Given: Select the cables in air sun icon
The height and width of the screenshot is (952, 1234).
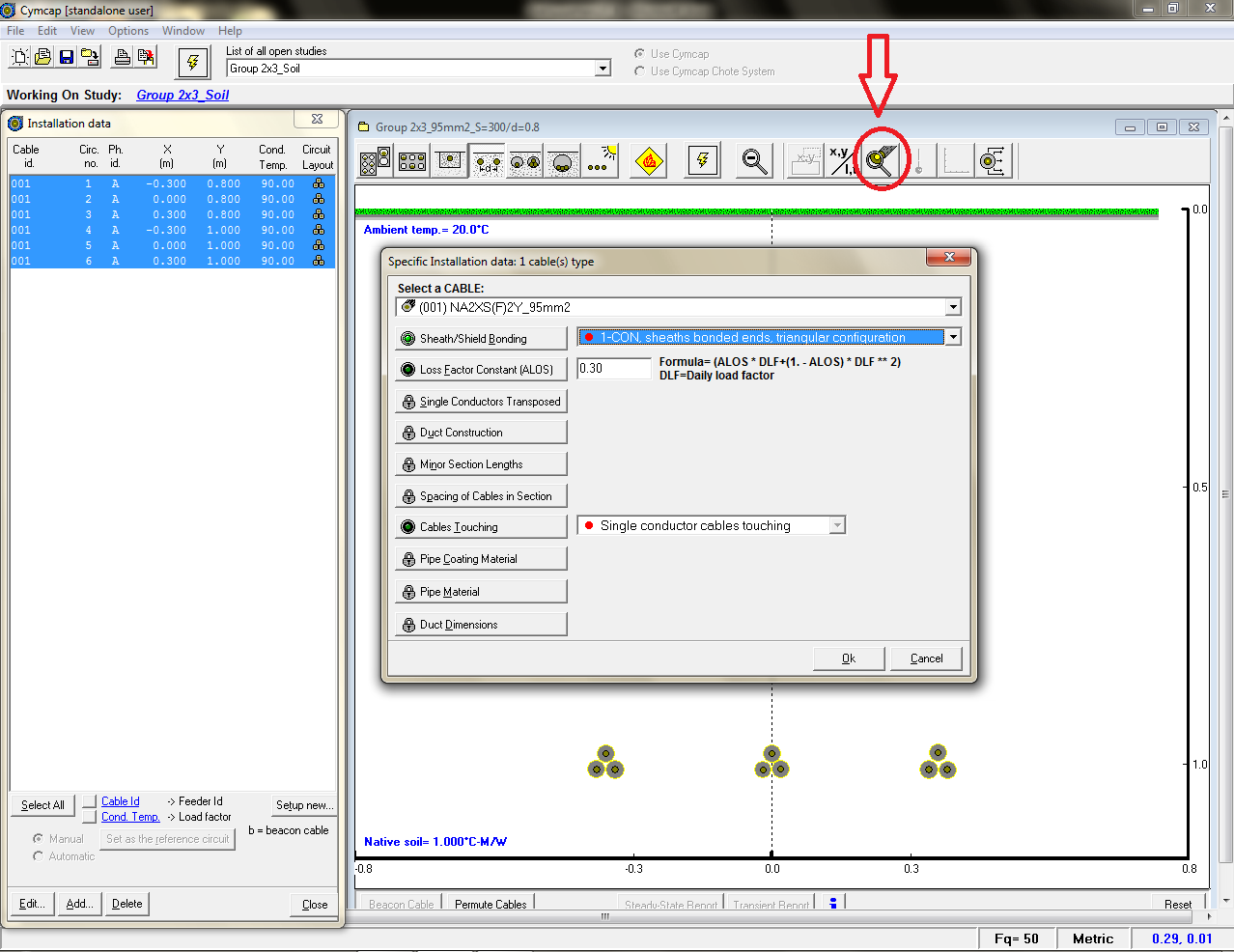Looking at the screenshot, I should pyautogui.click(x=601, y=161).
